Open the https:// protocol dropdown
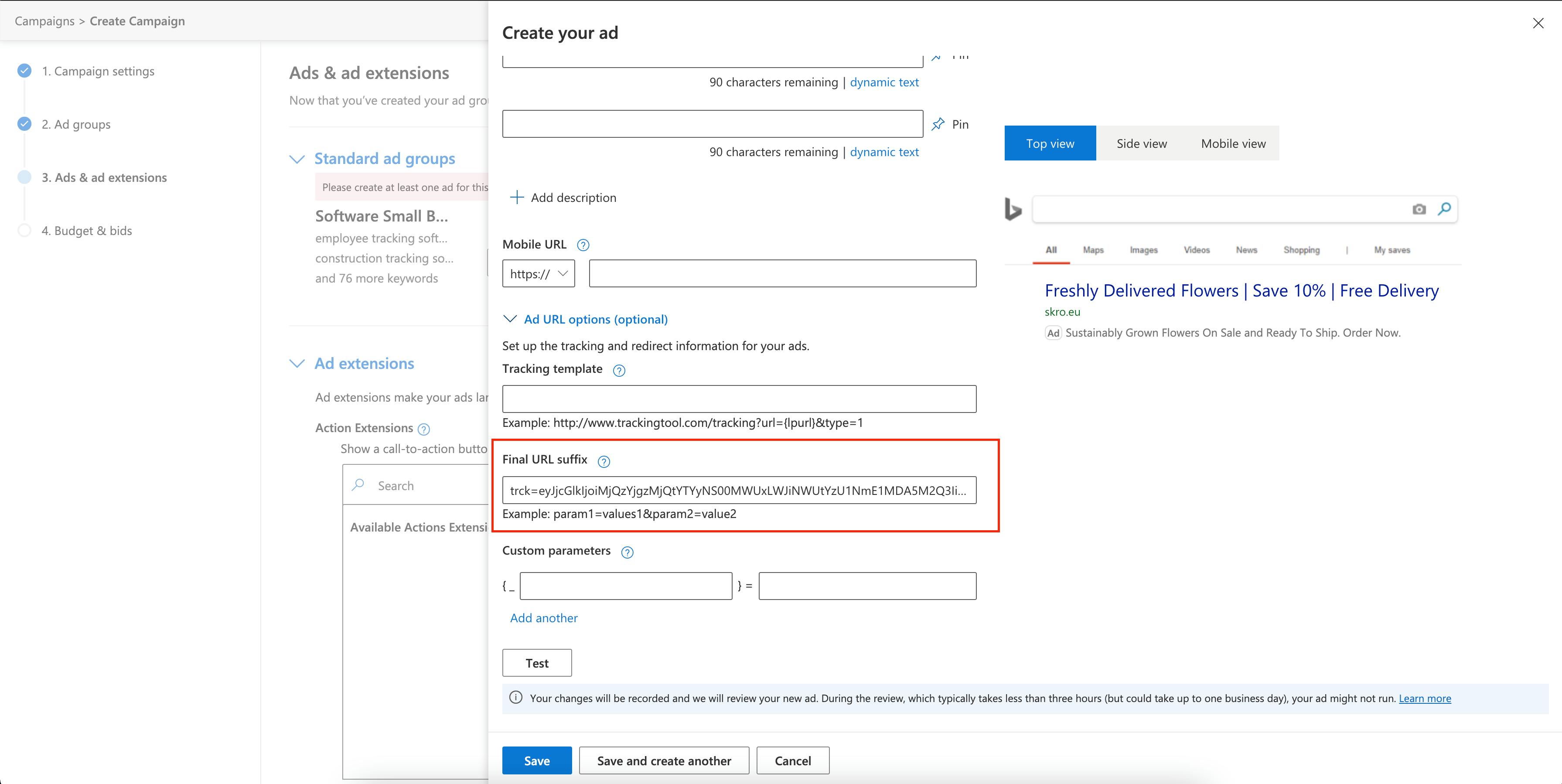This screenshot has height=784, width=1562. coord(539,273)
